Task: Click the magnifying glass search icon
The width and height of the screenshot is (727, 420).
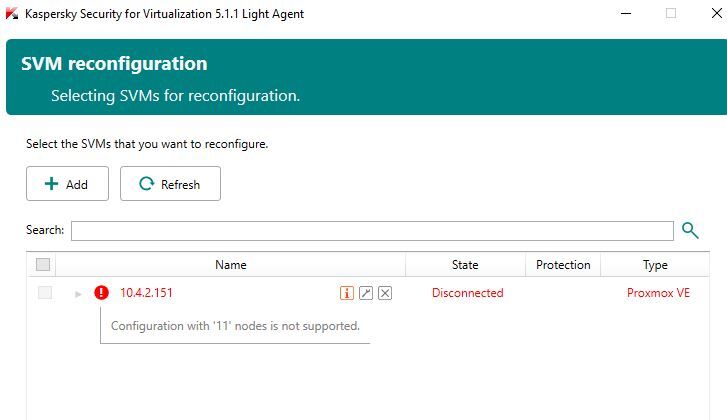Action: [690, 231]
